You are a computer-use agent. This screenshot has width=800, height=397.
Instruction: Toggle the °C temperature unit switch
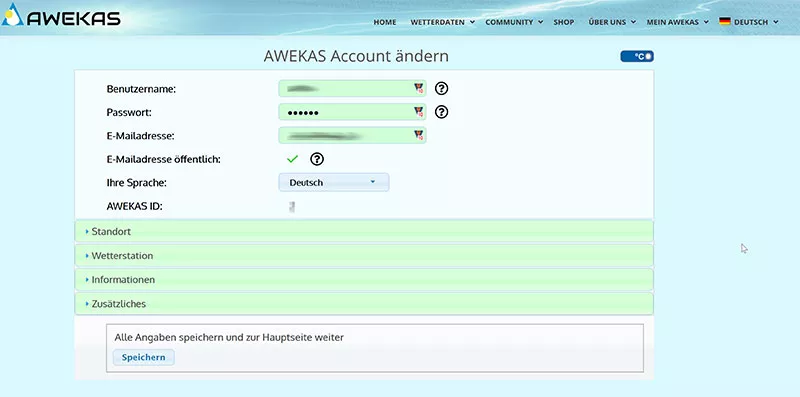click(637, 57)
